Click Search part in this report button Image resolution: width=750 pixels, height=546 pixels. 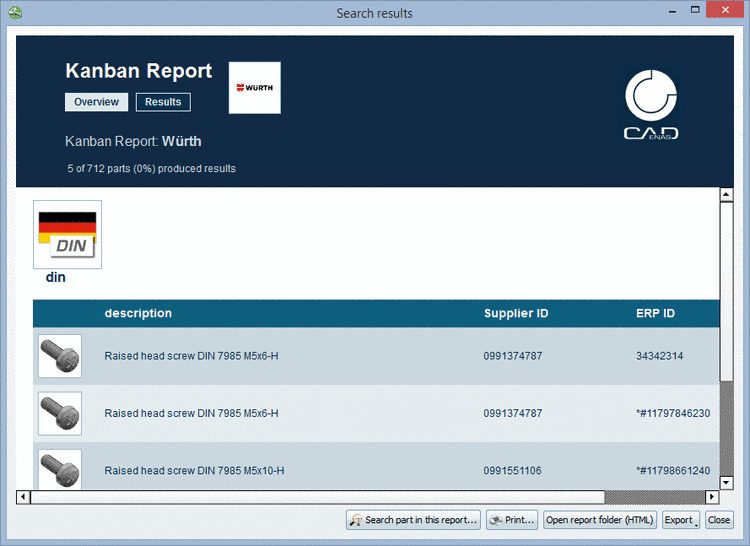413,520
